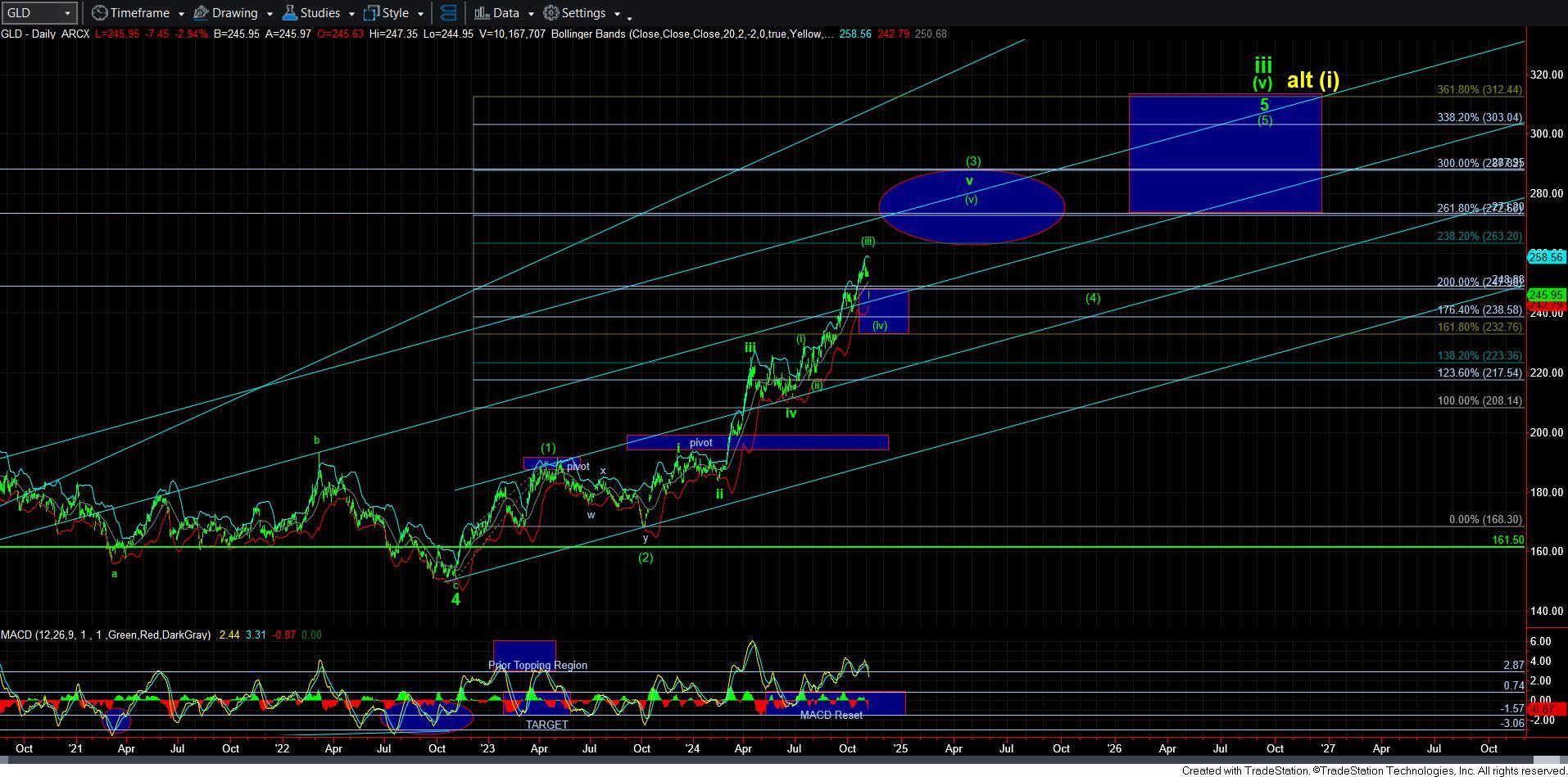Viewport: 1568px width, 777px height.
Task: Open the GLD symbol dropdown arrow
Action: pos(67,14)
